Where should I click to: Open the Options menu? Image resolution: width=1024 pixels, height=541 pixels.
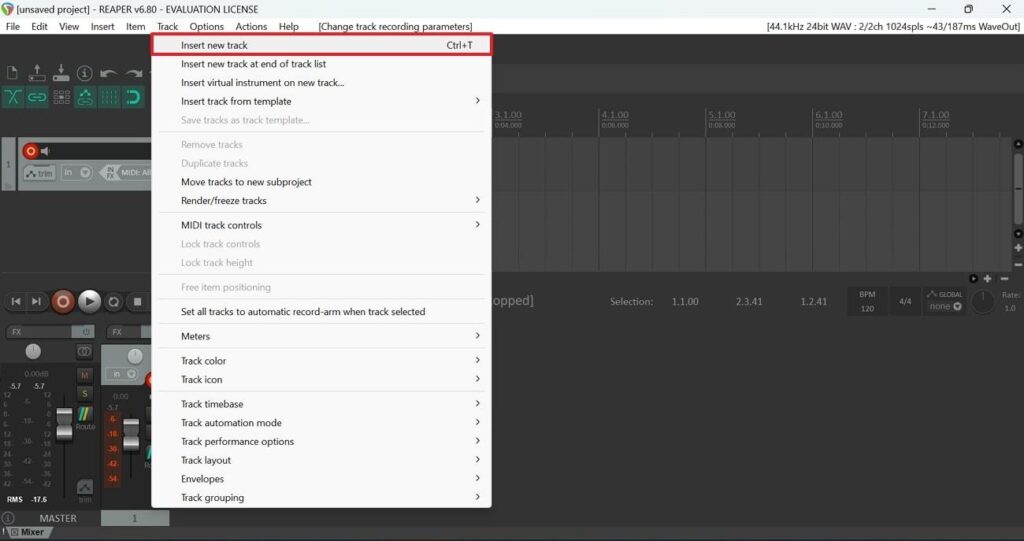206,26
